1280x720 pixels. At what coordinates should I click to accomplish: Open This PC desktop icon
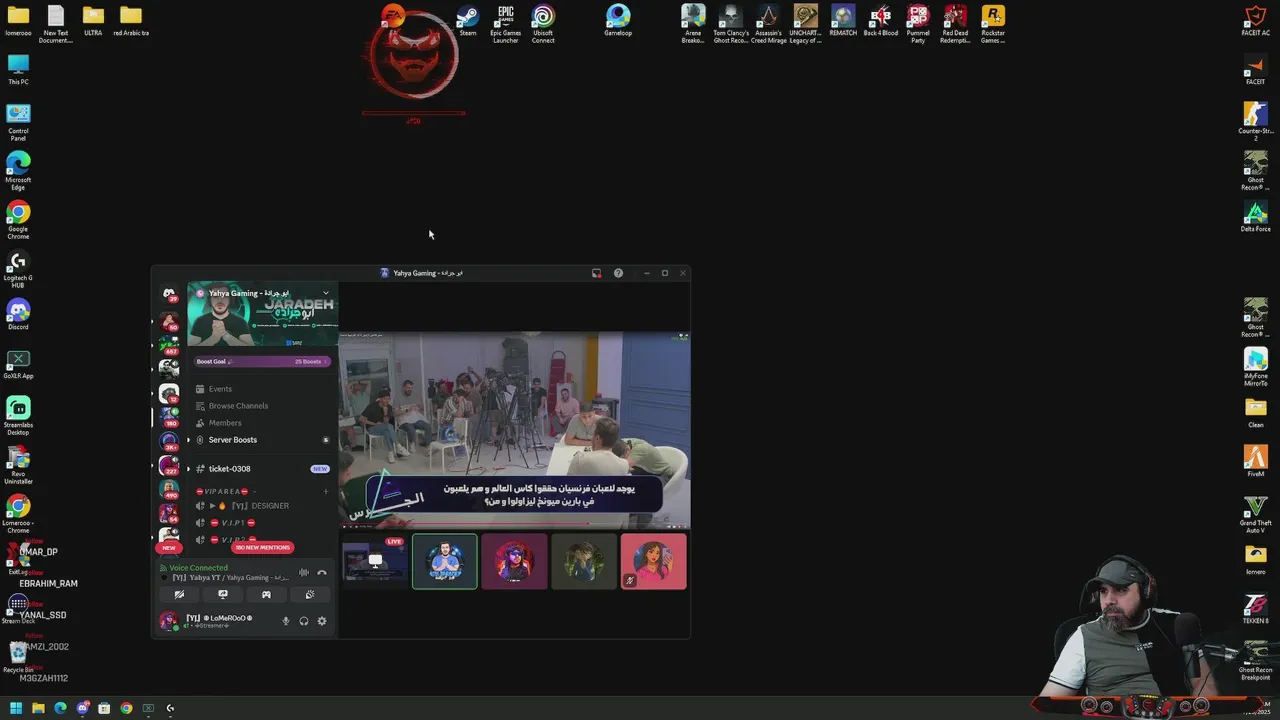18,70
